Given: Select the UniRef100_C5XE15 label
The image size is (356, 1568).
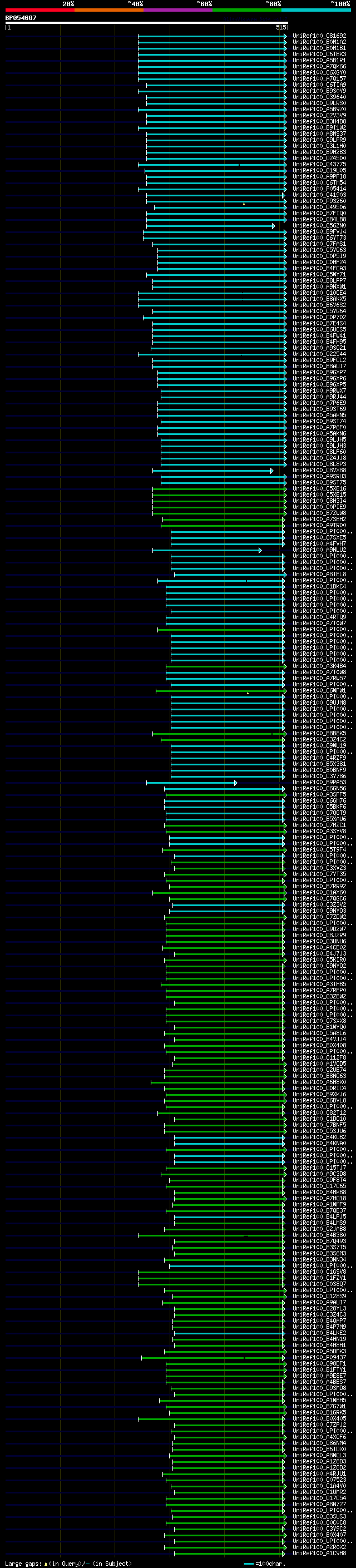Looking at the screenshot, I should point(319,495).
